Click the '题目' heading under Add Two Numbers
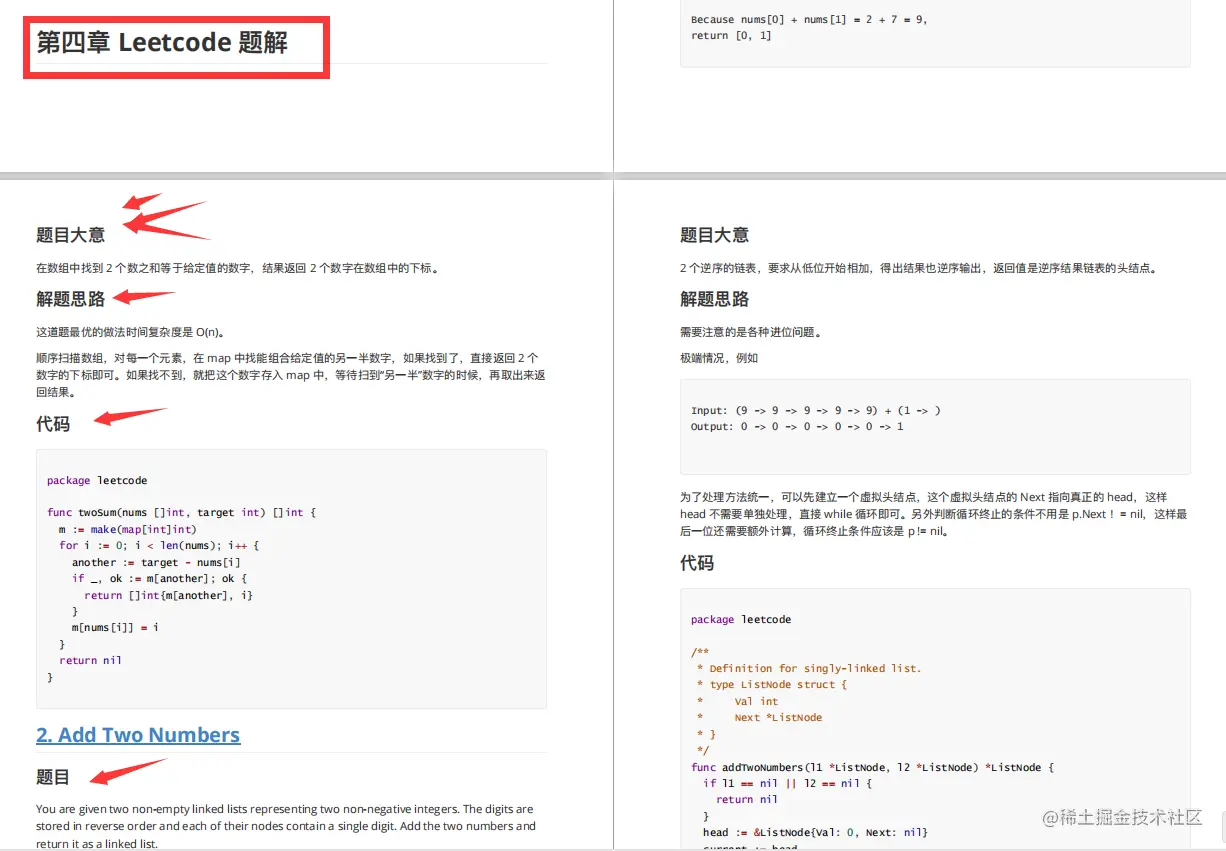This screenshot has height=851, width=1226. (53, 777)
